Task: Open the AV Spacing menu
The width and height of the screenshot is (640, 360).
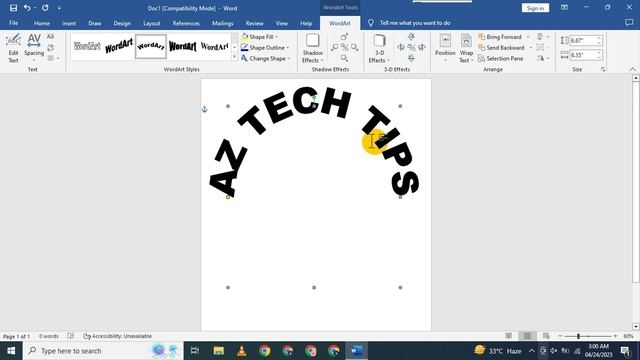Action: pyautogui.click(x=34, y=48)
